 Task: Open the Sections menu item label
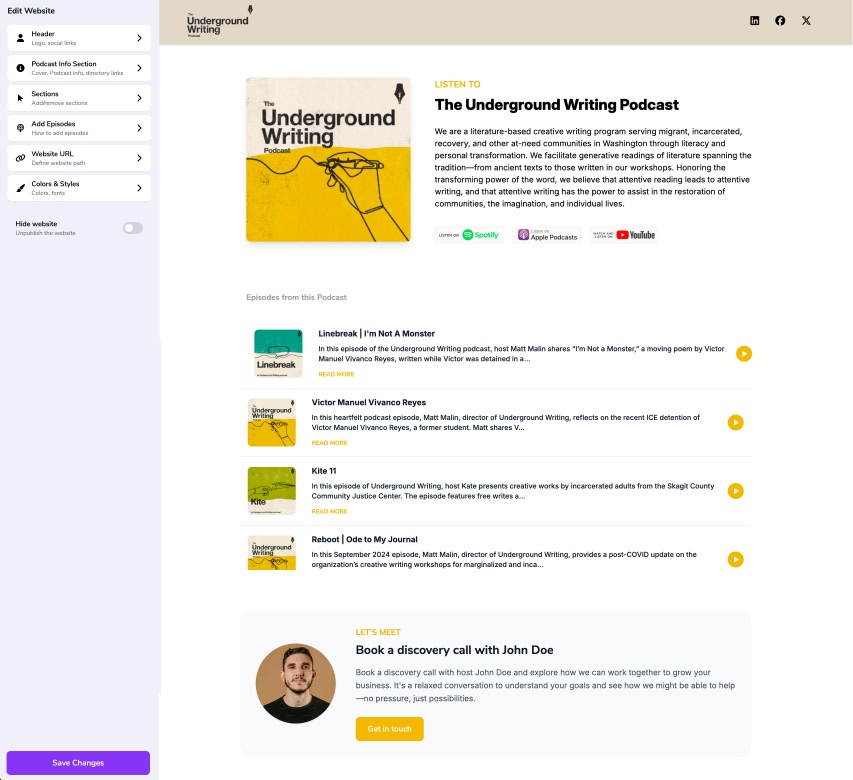point(45,94)
